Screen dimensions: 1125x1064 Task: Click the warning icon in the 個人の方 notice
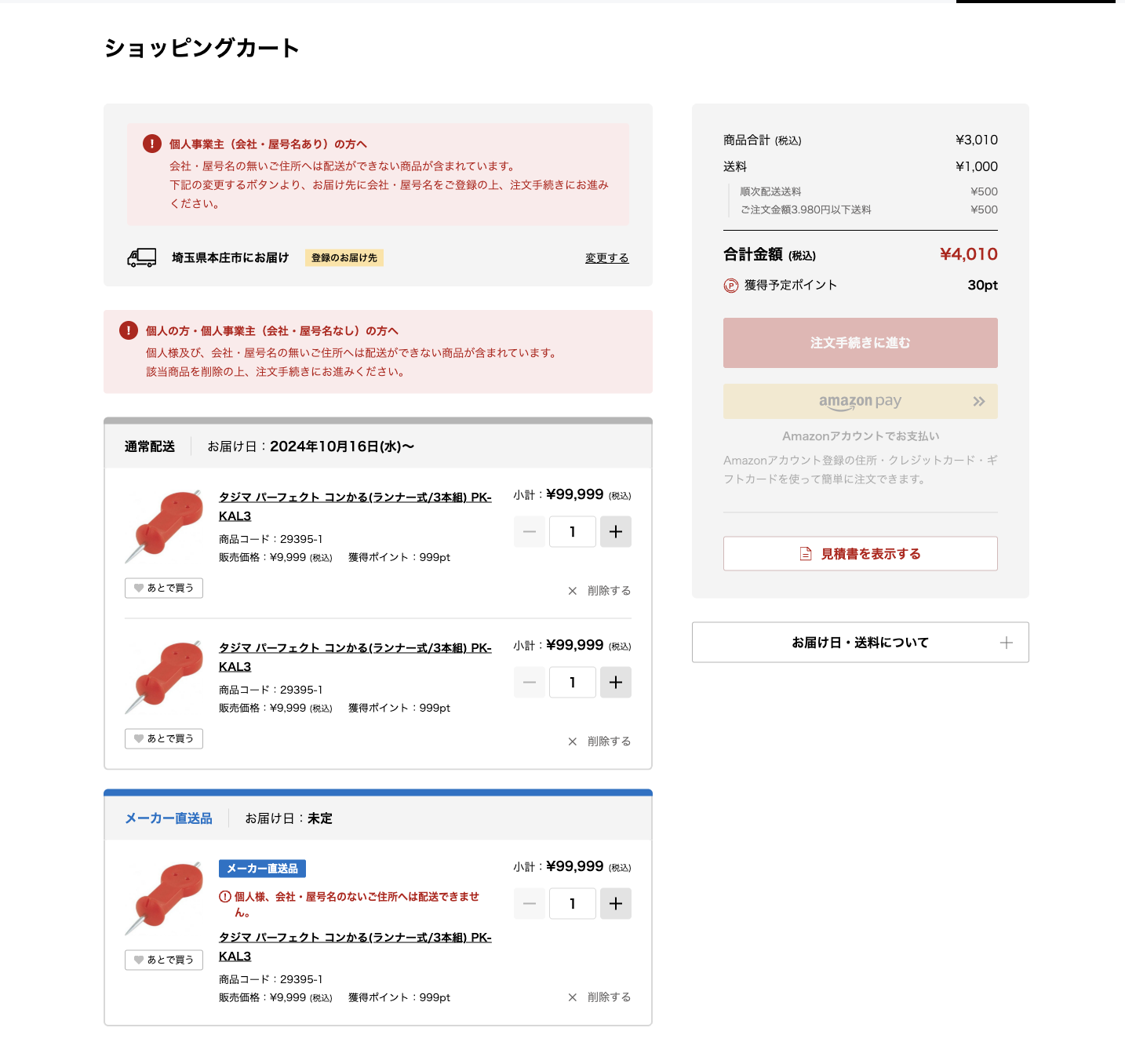(128, 330)
